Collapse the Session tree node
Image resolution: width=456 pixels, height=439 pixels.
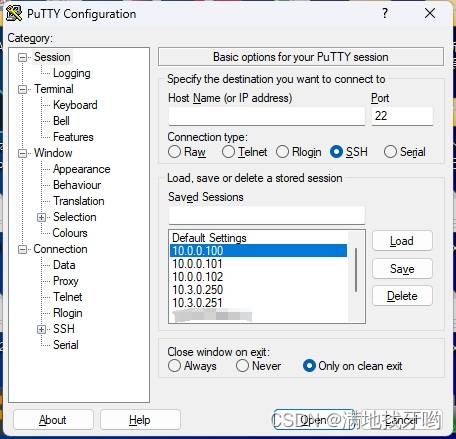22,57
